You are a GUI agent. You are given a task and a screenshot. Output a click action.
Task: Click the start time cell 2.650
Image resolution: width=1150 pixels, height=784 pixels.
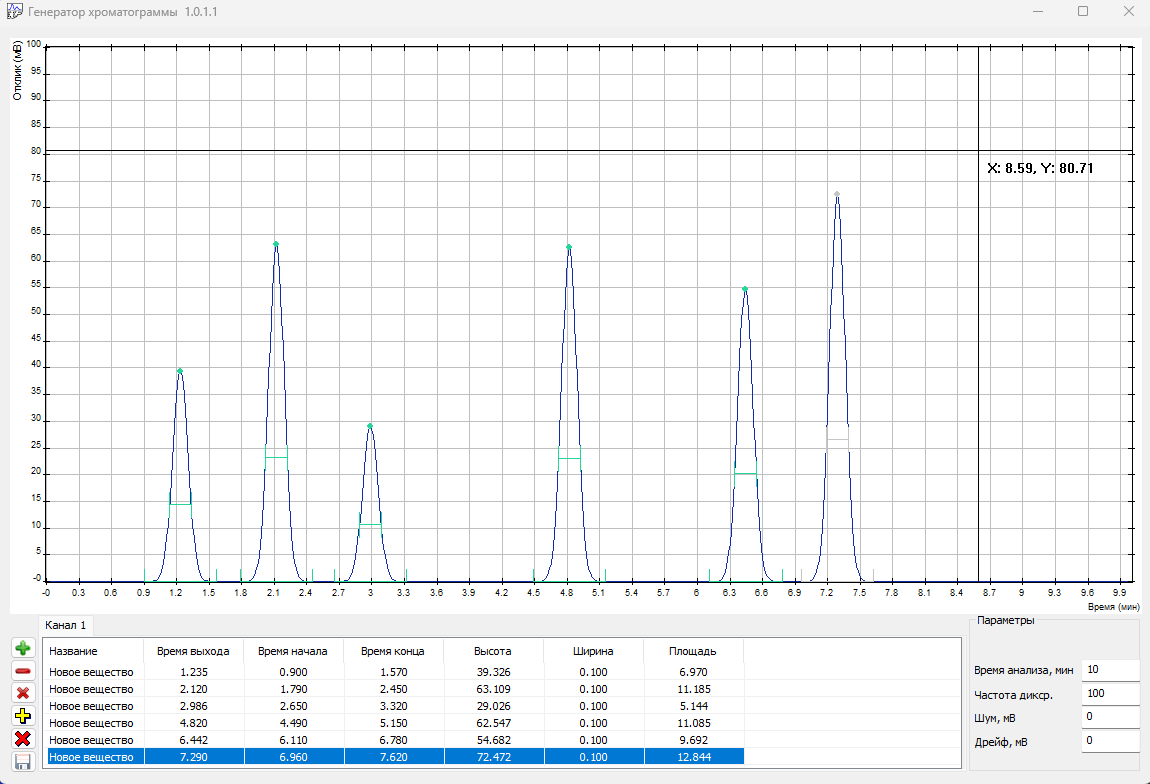[x=293, y=706]
